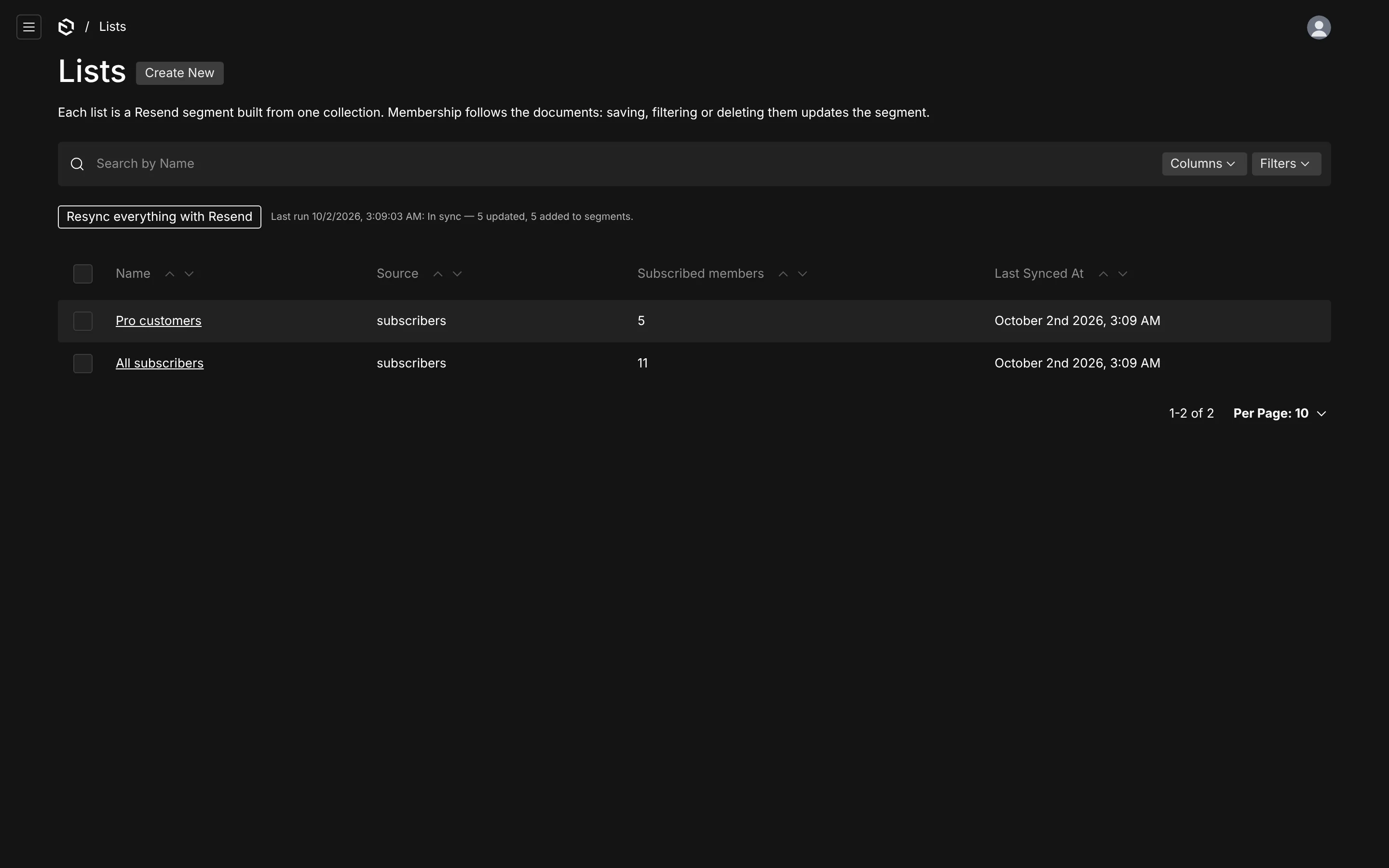Focus the Search by Name field
The height and width of the screenshot is (868, 1389).
[x=623, y=163]
